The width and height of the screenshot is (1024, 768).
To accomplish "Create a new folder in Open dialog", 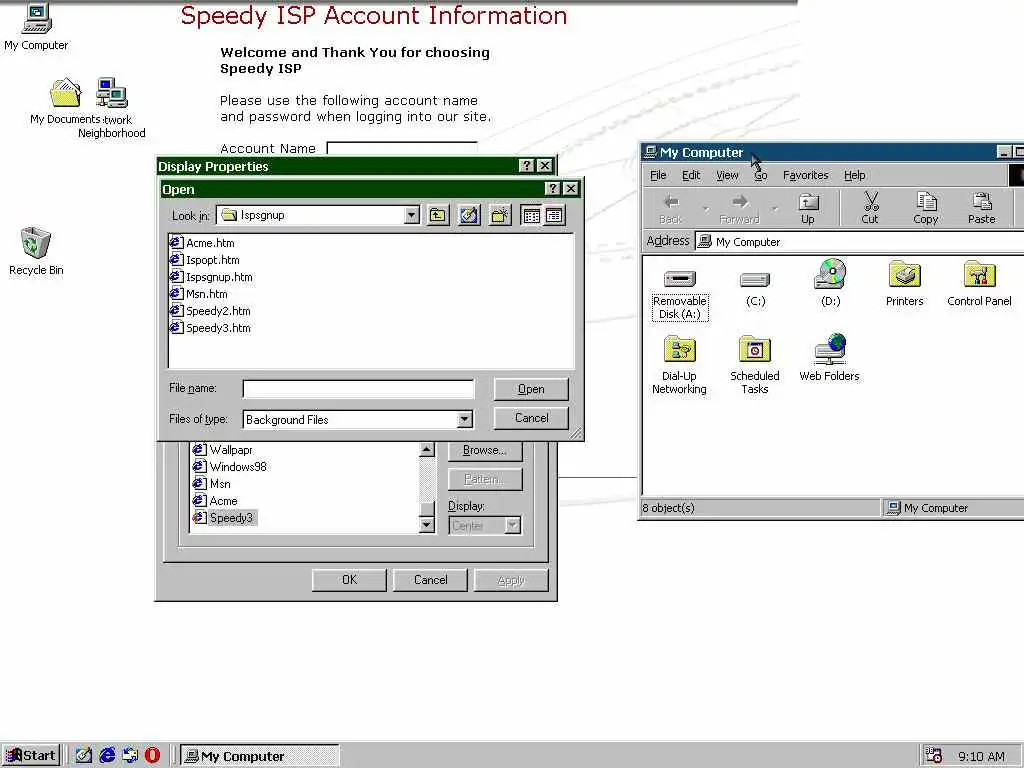I will pyautogui.click(x=500, y=216).
